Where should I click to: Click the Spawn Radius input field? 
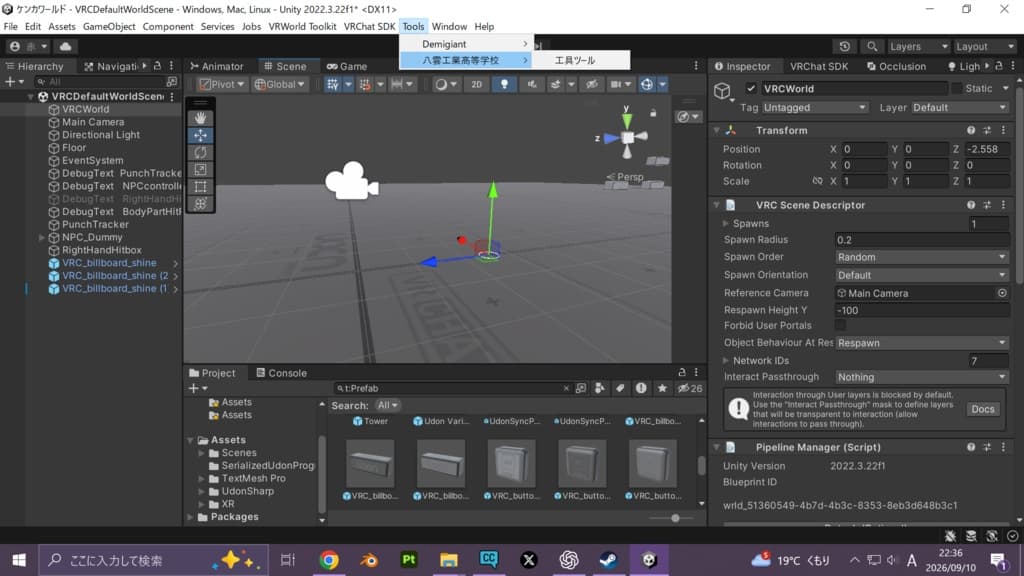[x=921, y=240]
